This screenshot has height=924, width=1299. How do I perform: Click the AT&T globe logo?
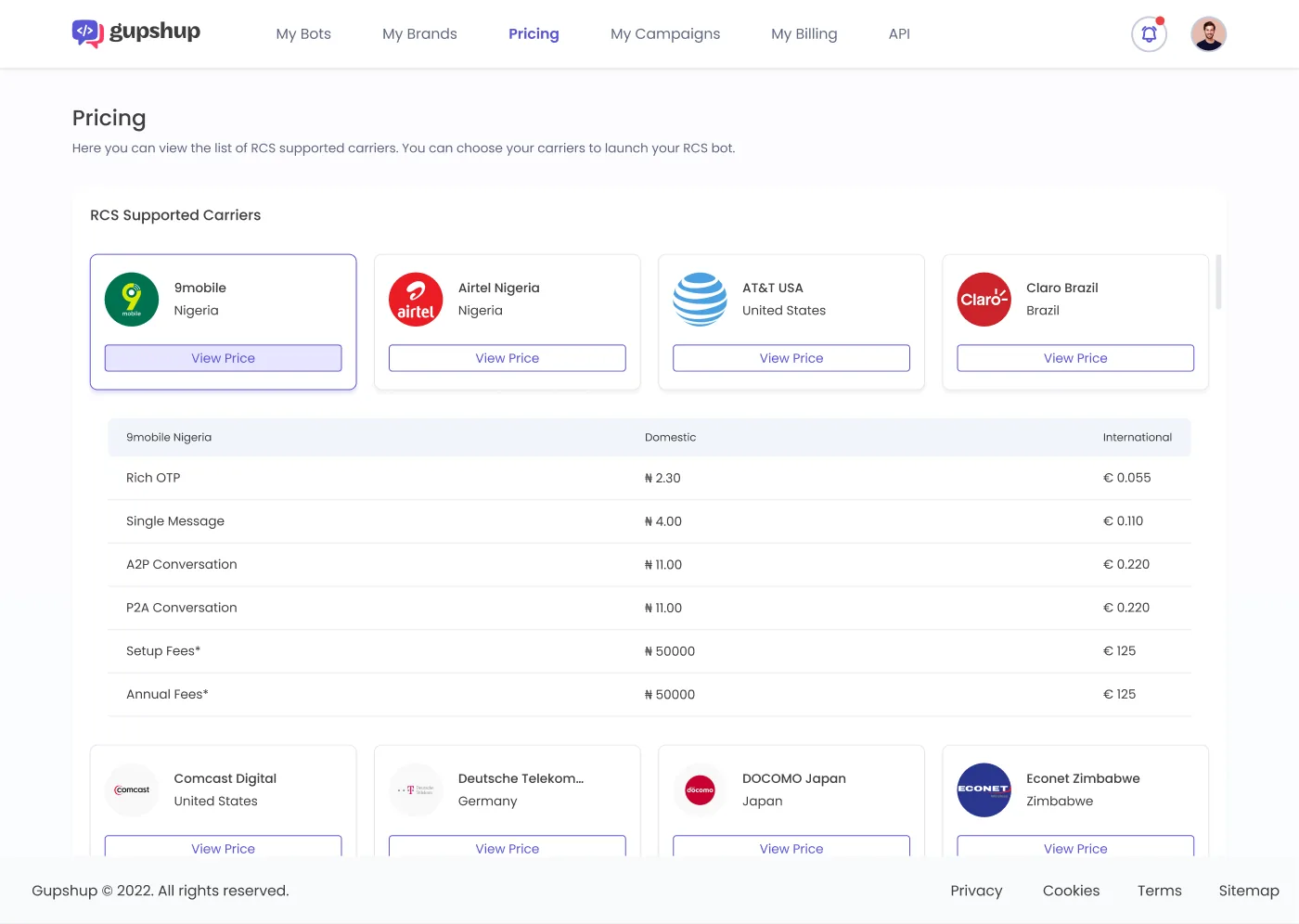(700, 300)
